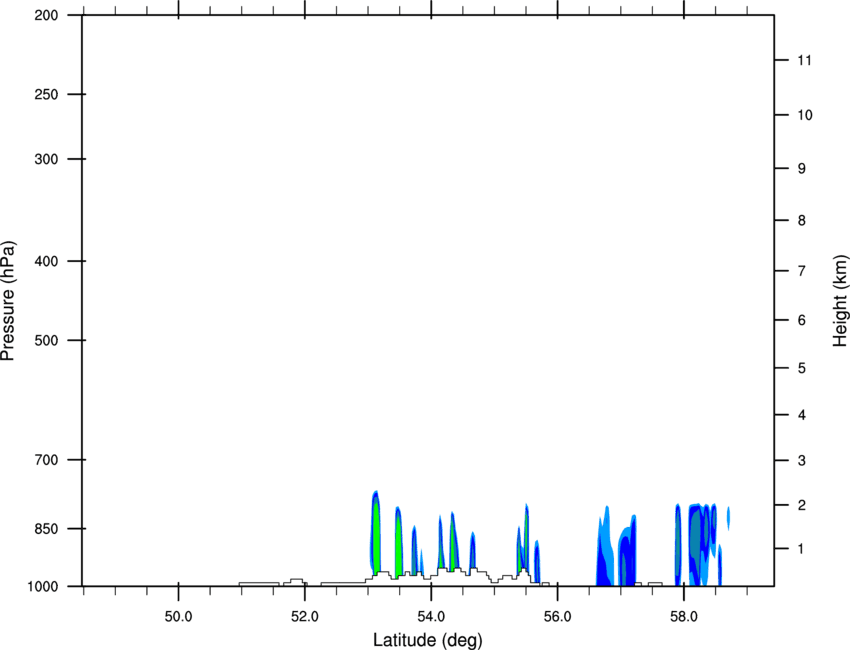
Task: Click the 52.0 latitude tick label
Action: [x=305, y=617]
